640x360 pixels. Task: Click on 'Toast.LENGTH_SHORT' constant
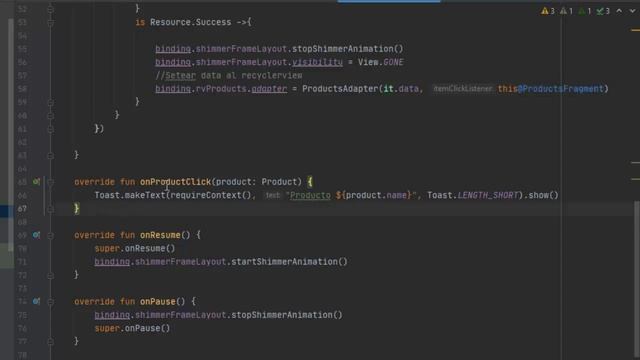(x=473, y=195)
